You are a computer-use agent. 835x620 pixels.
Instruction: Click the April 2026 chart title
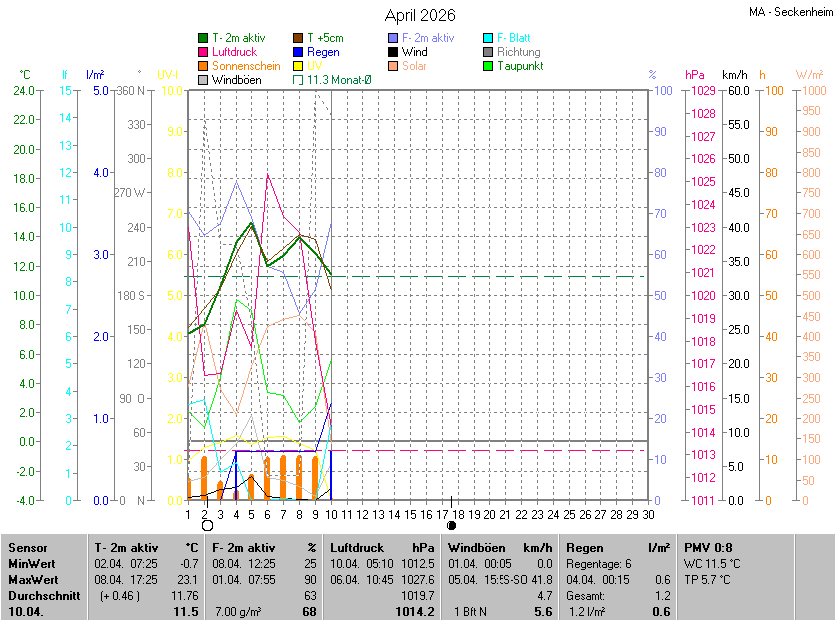(x=420, y=15)
